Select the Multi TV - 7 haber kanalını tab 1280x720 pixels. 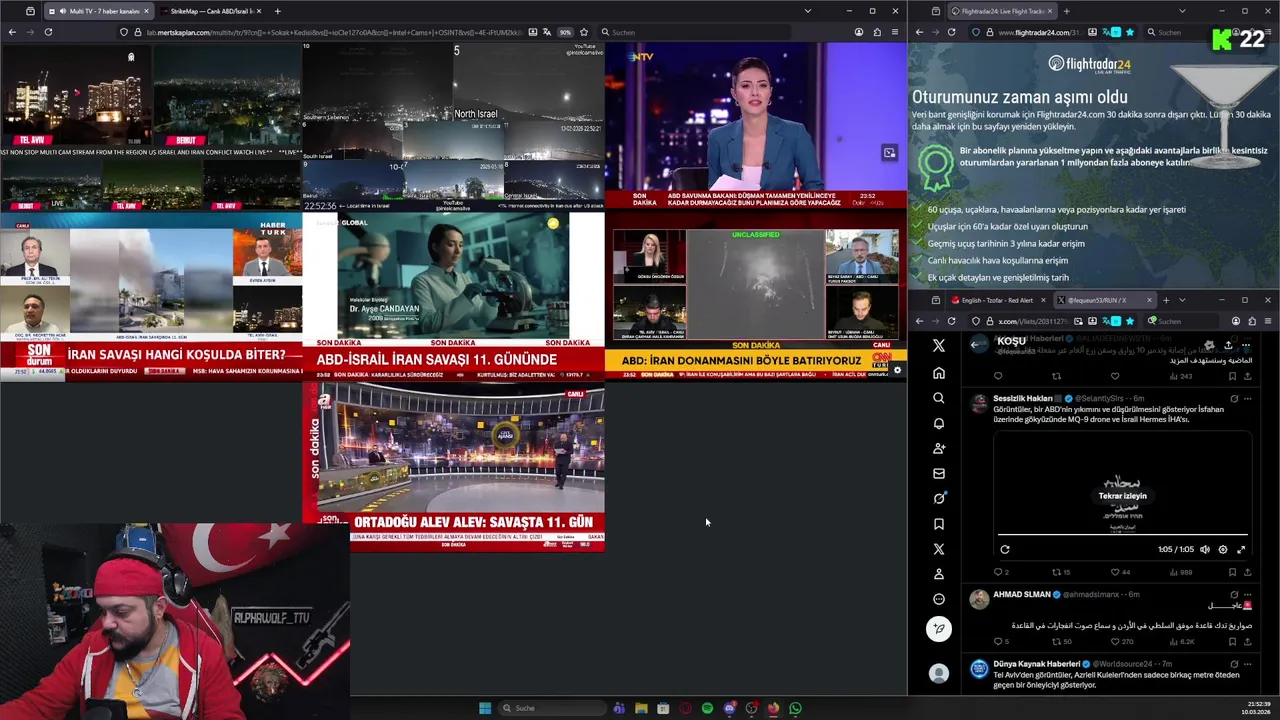pyautogui.click(x=98, y=11)
